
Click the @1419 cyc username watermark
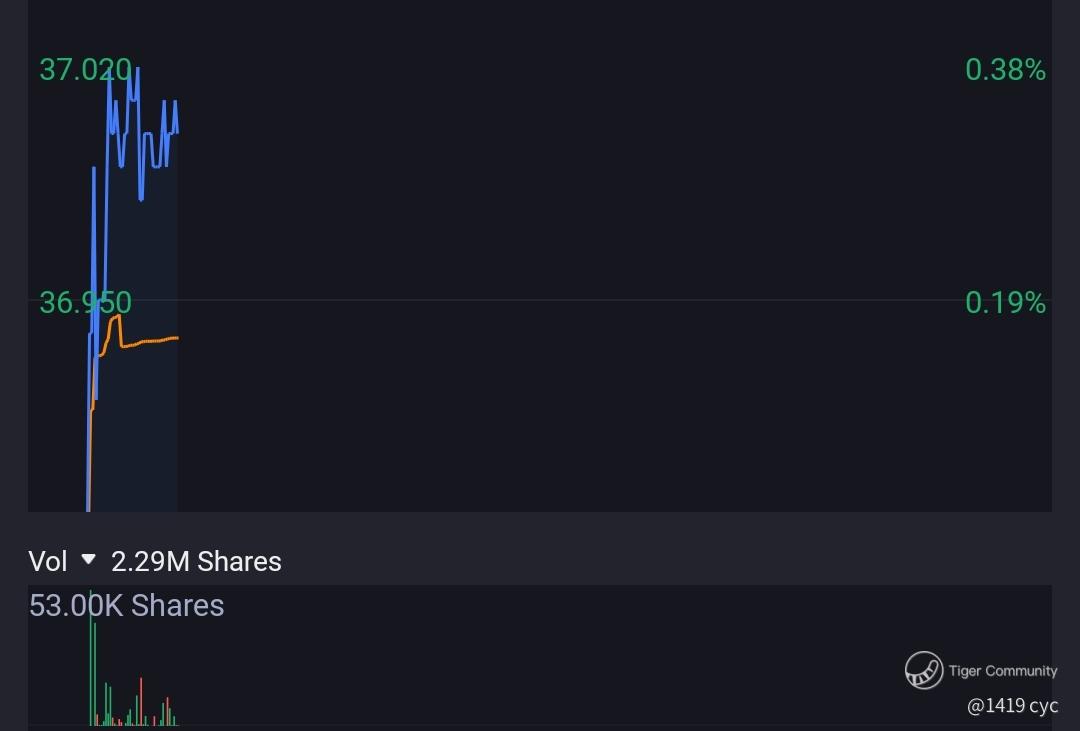(1012, 705)
